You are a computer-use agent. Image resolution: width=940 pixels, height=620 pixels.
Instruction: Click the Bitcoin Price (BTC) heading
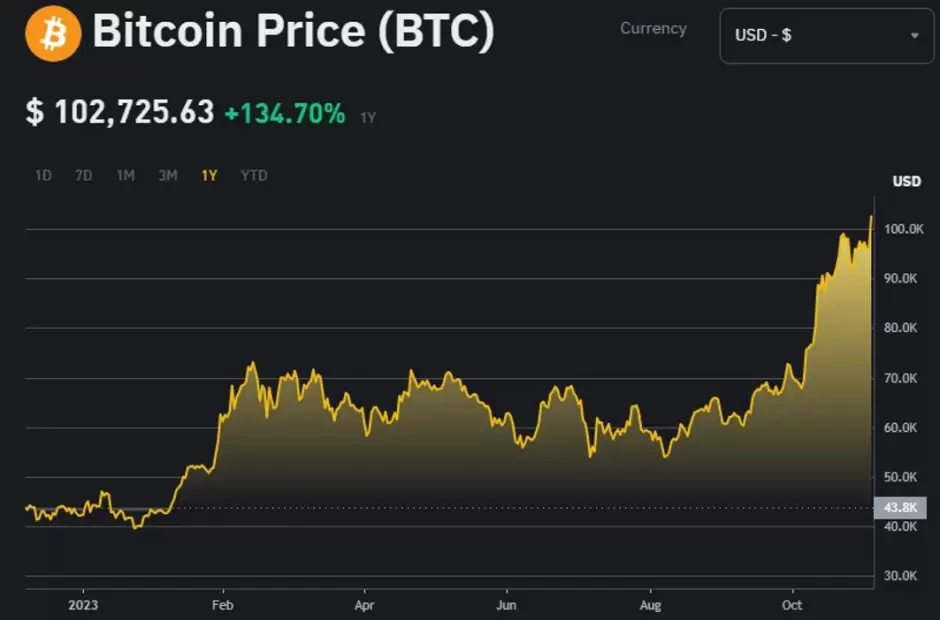coord(293,33)
